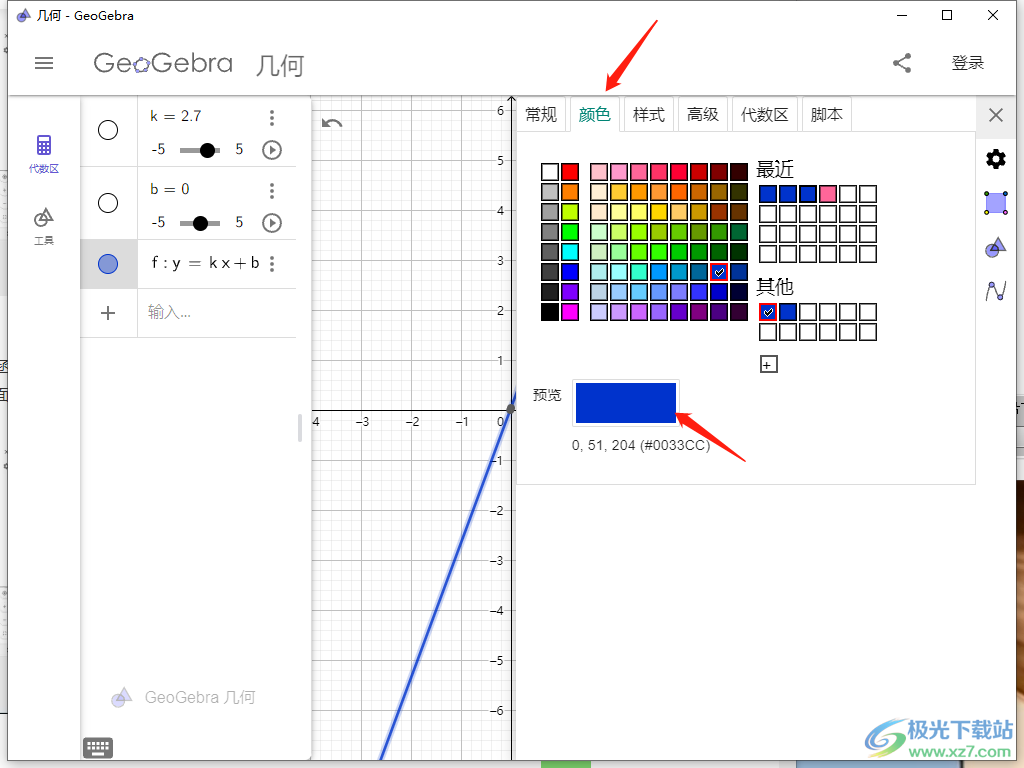Undo the last action with the curved arrow
Viewport: 1024px width, 768px height.
[332, 123]
